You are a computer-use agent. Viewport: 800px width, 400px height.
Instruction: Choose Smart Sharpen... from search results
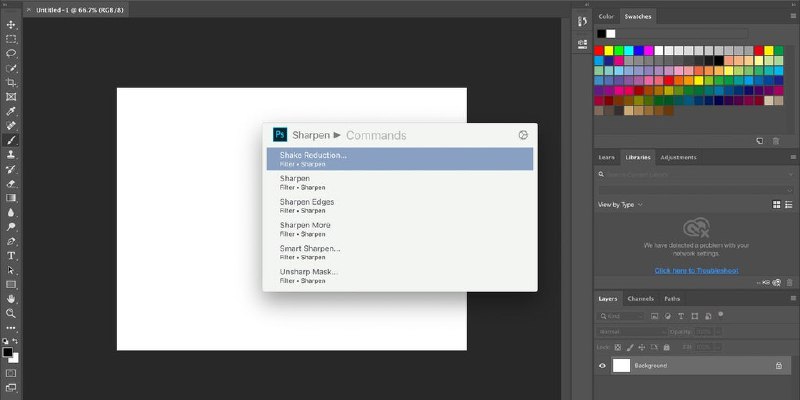400,253
